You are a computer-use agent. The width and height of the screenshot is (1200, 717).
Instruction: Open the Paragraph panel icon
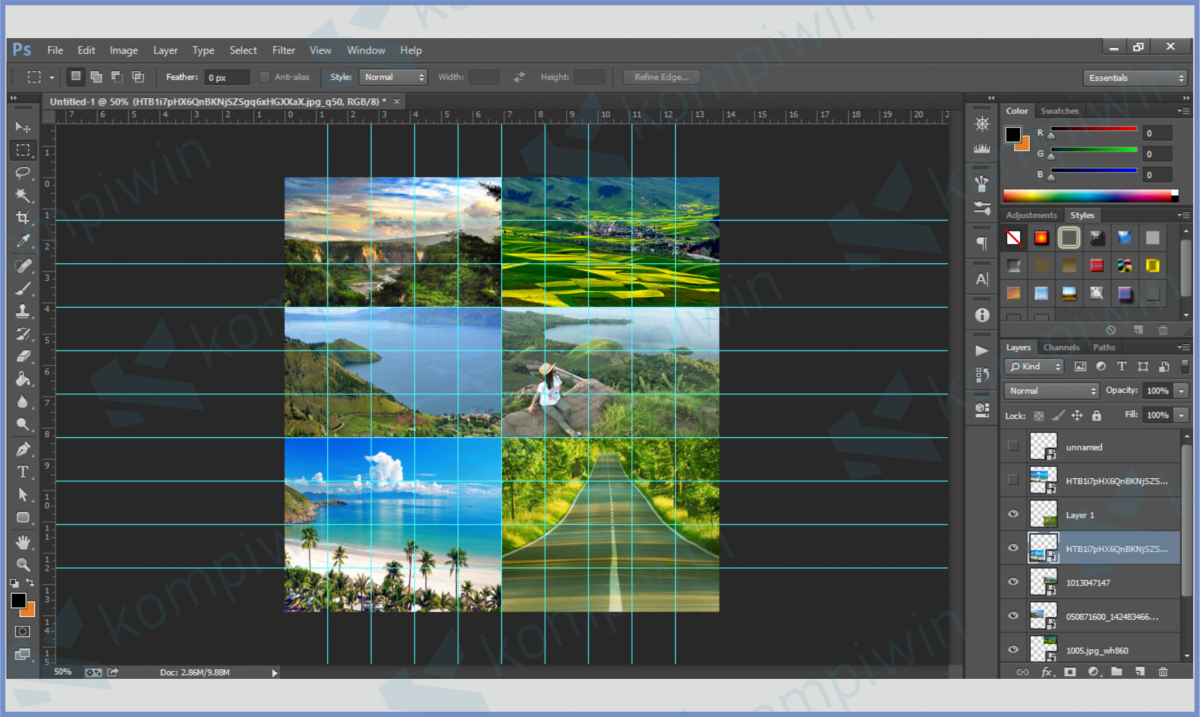pos(981,243)
